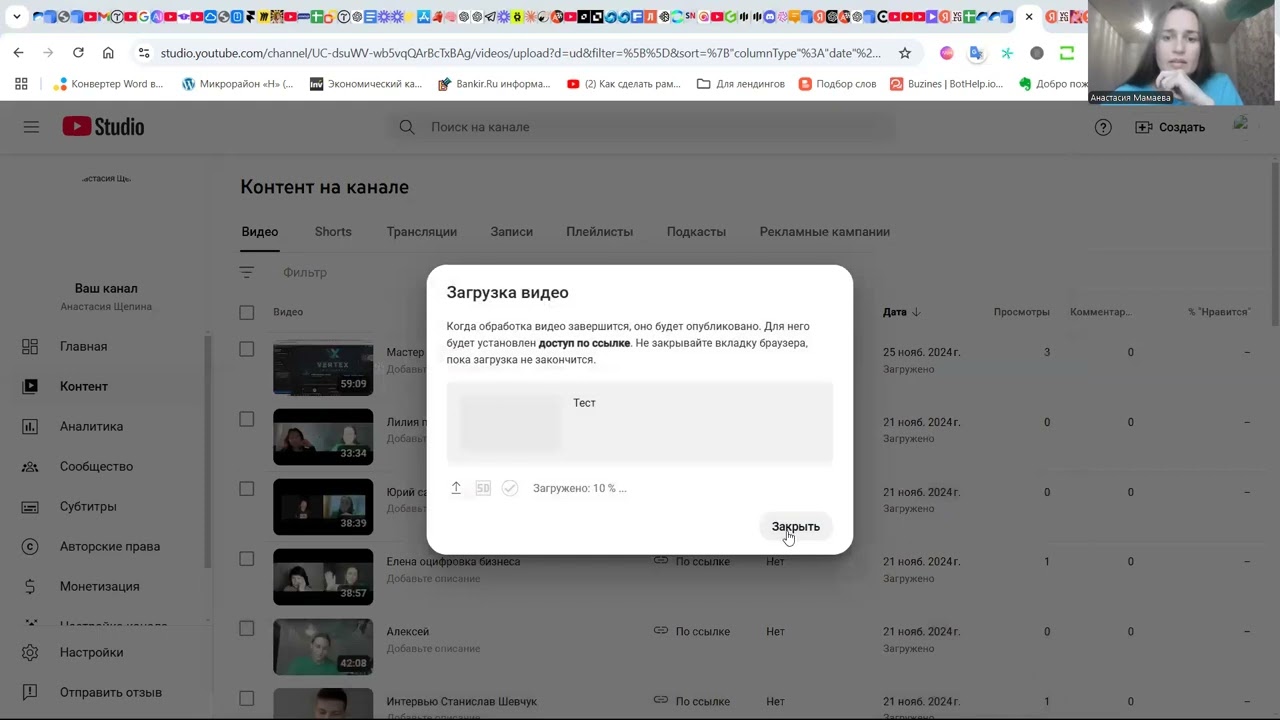Switch to the Shorts tab
The height and width of the screenshot is (720, 1280).
pyautogui.click(x=333, y=232)
